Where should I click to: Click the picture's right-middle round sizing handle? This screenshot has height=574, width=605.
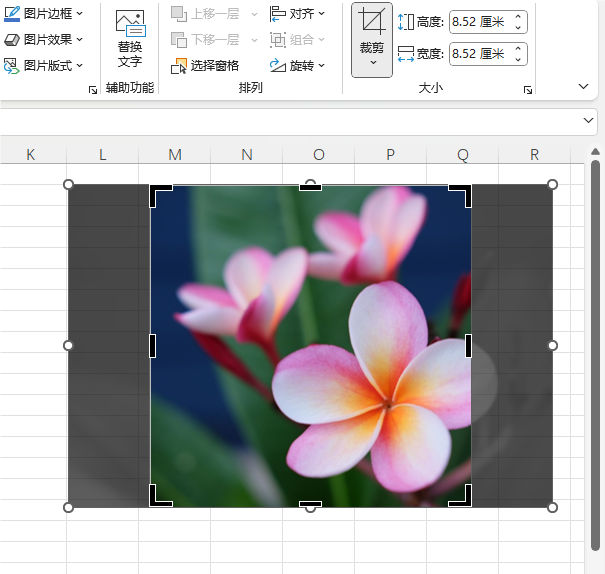(x=553, y=346)
